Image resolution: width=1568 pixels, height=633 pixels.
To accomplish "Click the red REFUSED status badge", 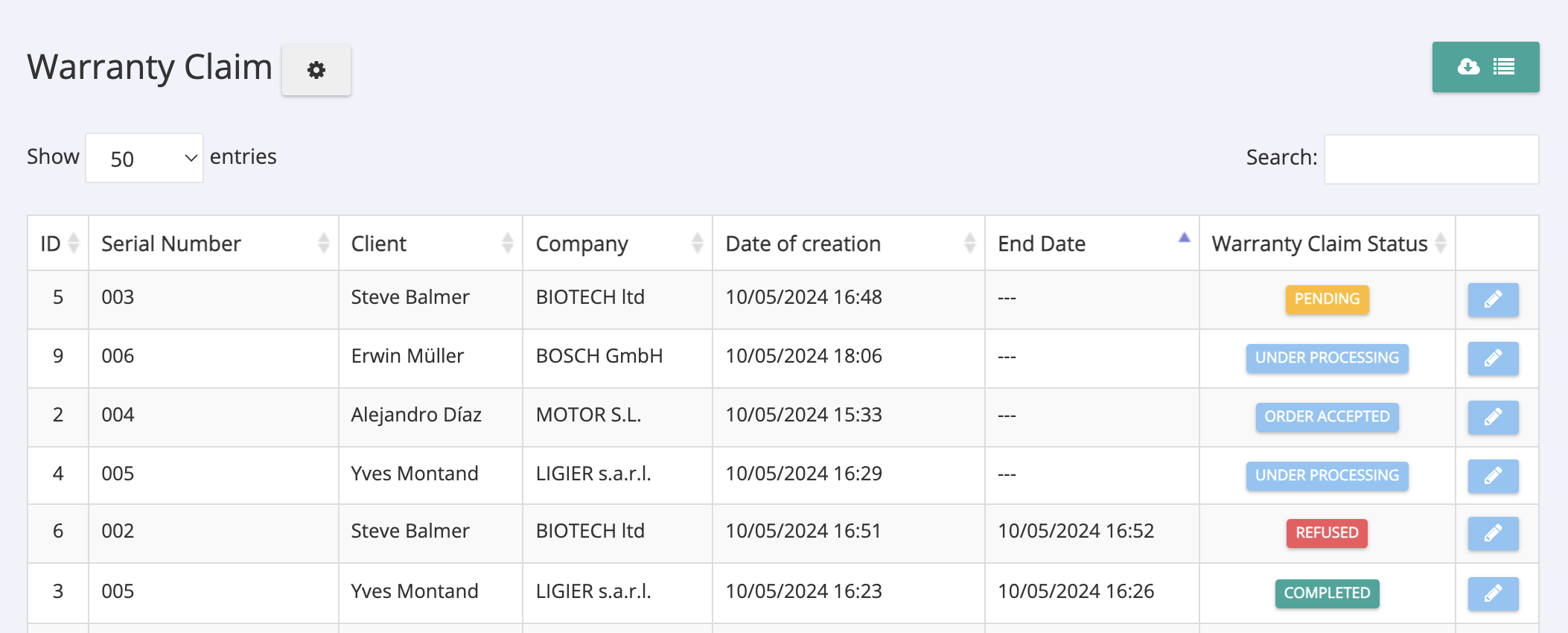I will (1327, 533).
